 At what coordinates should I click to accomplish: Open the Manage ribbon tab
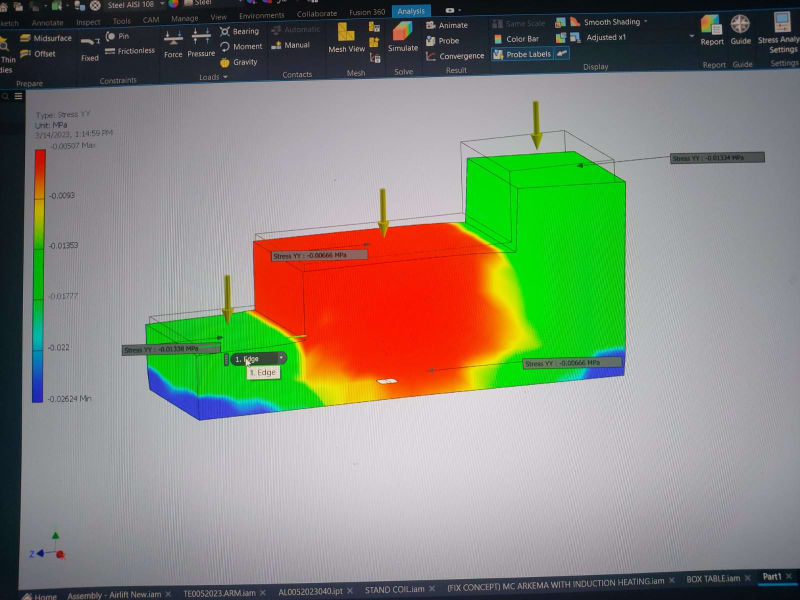184,18
